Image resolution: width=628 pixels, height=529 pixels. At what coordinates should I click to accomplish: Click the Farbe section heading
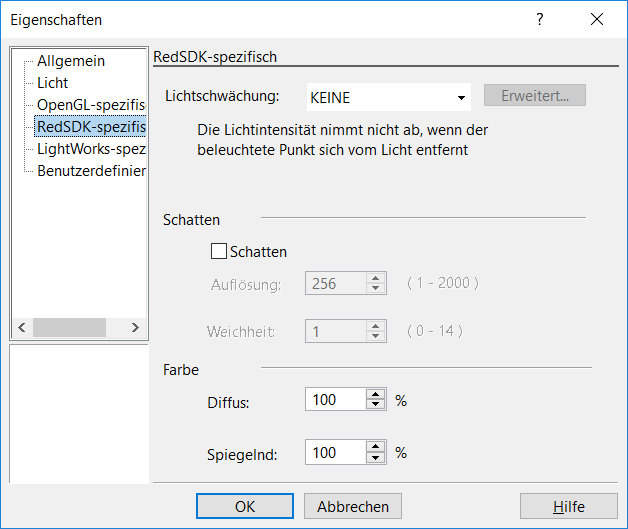[x=181, y=370]
